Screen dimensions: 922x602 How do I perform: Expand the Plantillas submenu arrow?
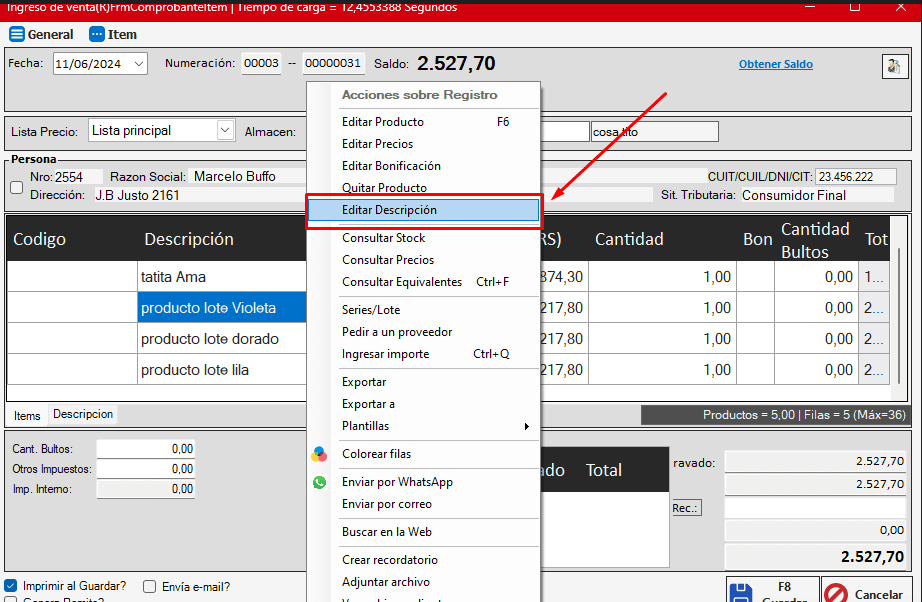[x=527, y=426]
